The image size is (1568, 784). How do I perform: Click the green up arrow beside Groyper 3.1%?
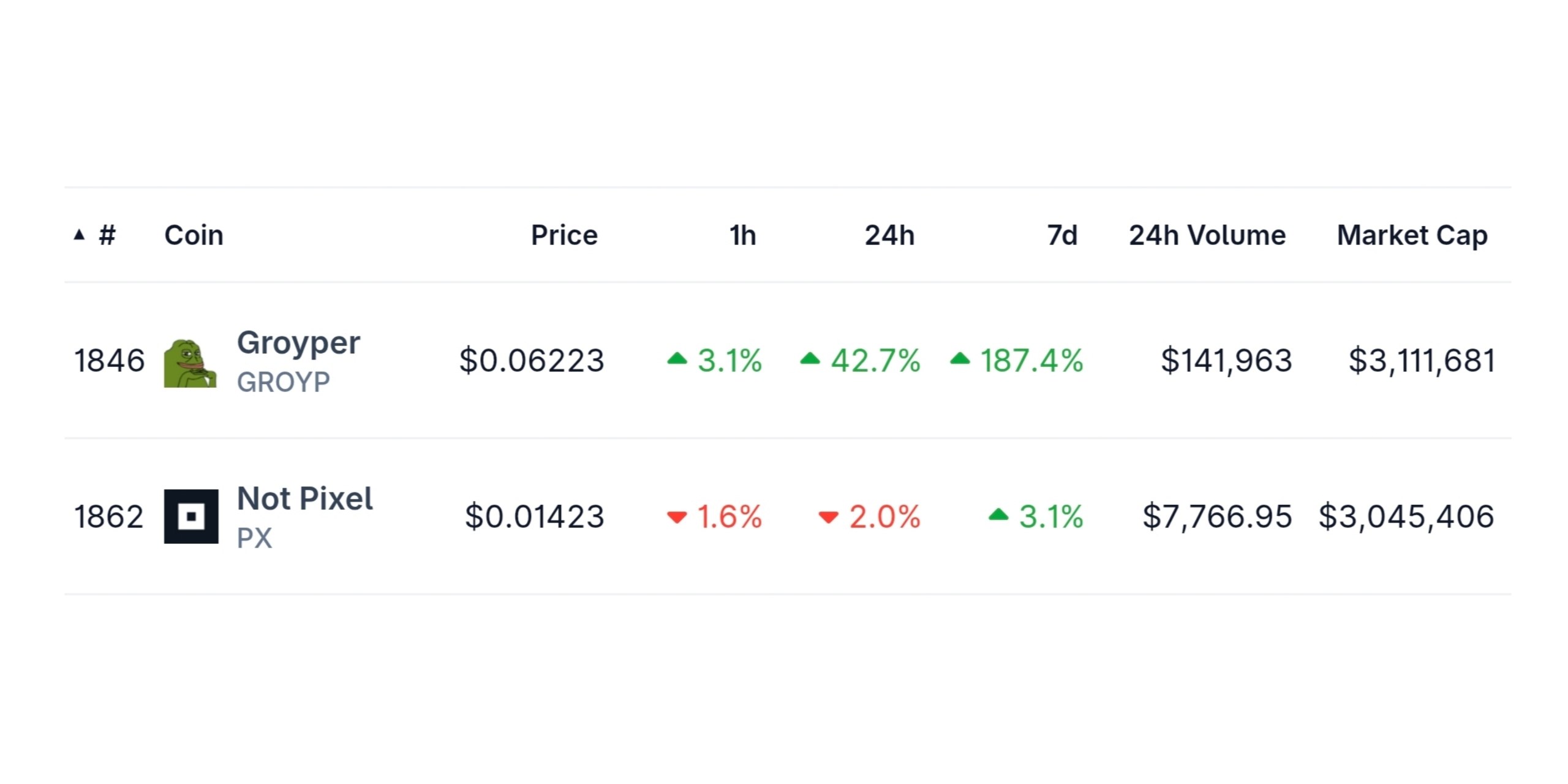[677, 359]
